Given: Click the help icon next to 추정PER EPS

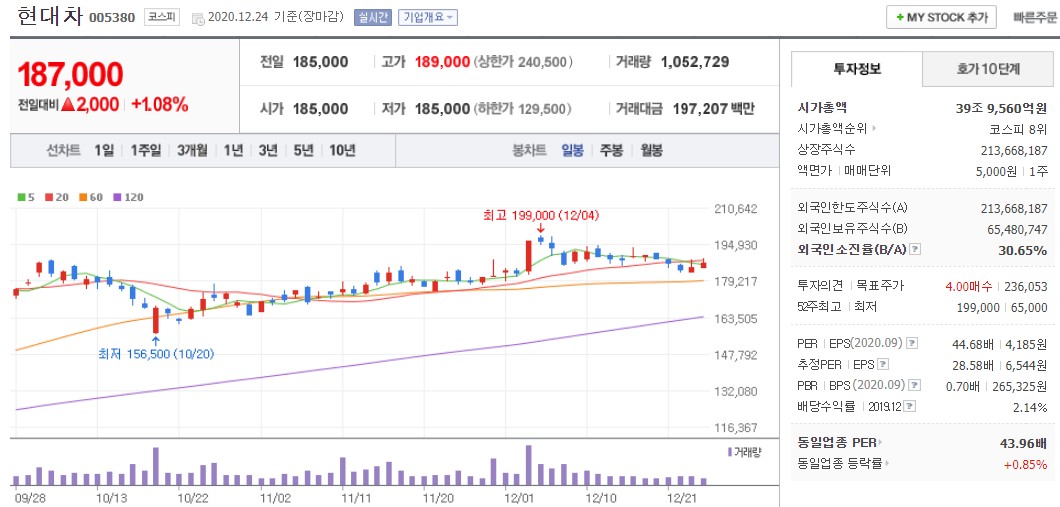Looking at the screenshot, I should click(883, 365).
